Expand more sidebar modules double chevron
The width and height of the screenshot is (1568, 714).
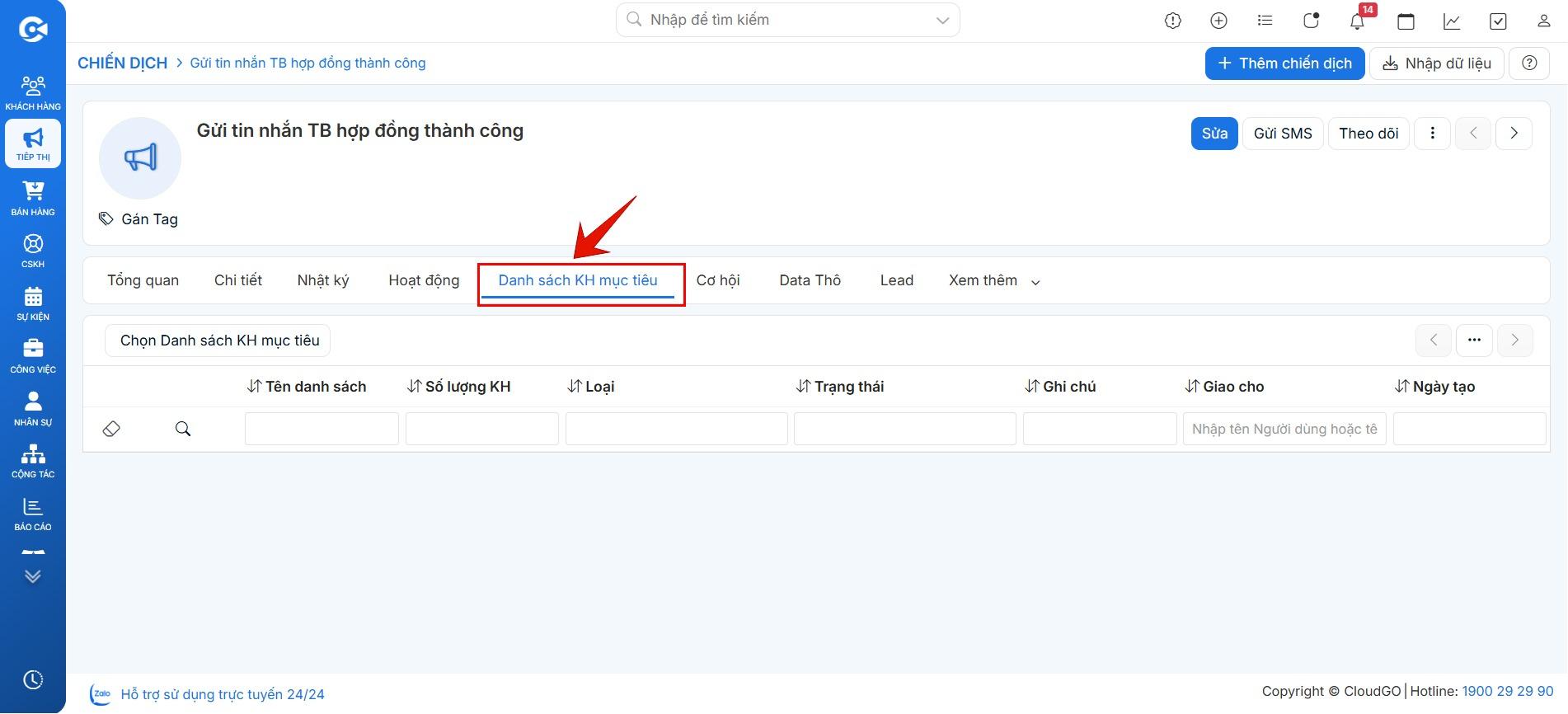[33, 576]
